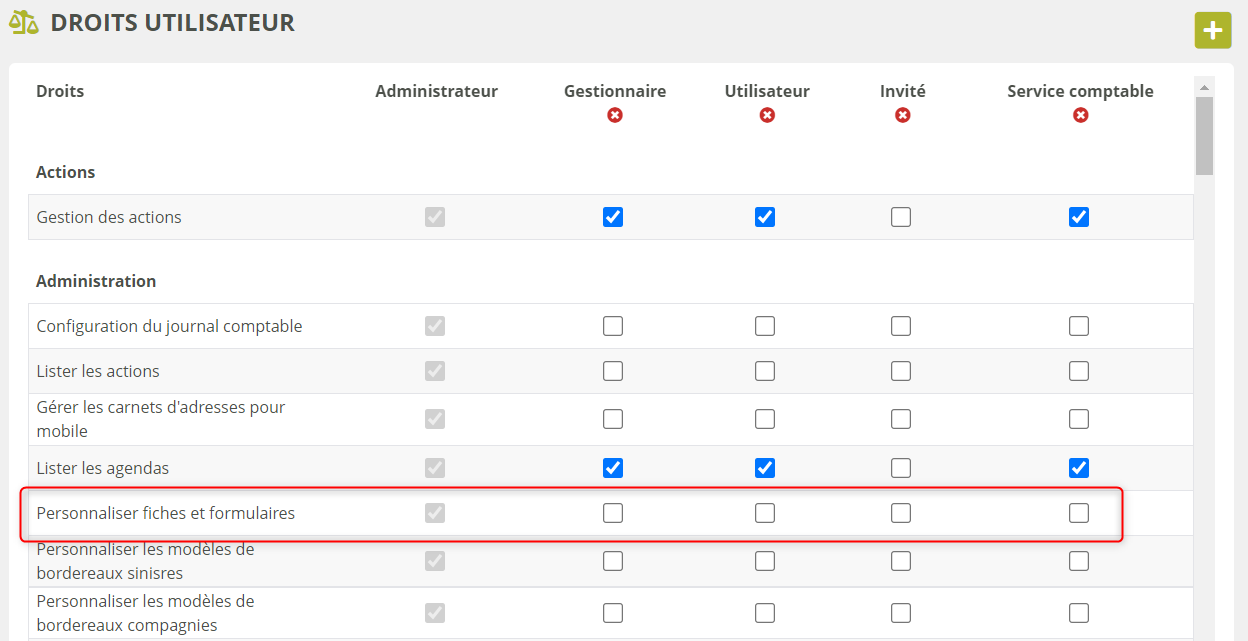Click the Service comptable column header
The image size is (1248, 641).
pos(1080,91)
